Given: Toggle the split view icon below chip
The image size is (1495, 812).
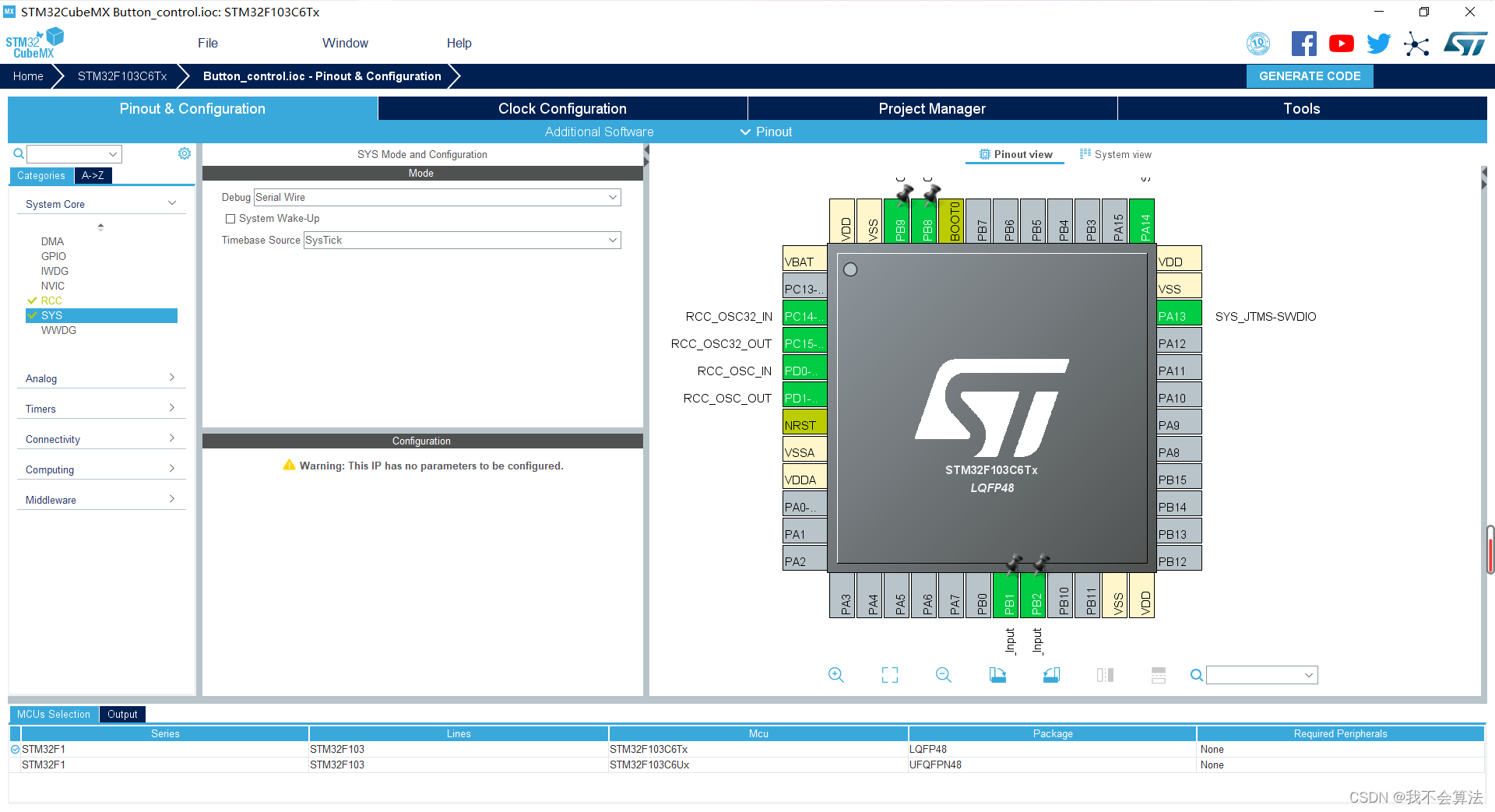Looking at the screenshot, I should (1105, 675).
